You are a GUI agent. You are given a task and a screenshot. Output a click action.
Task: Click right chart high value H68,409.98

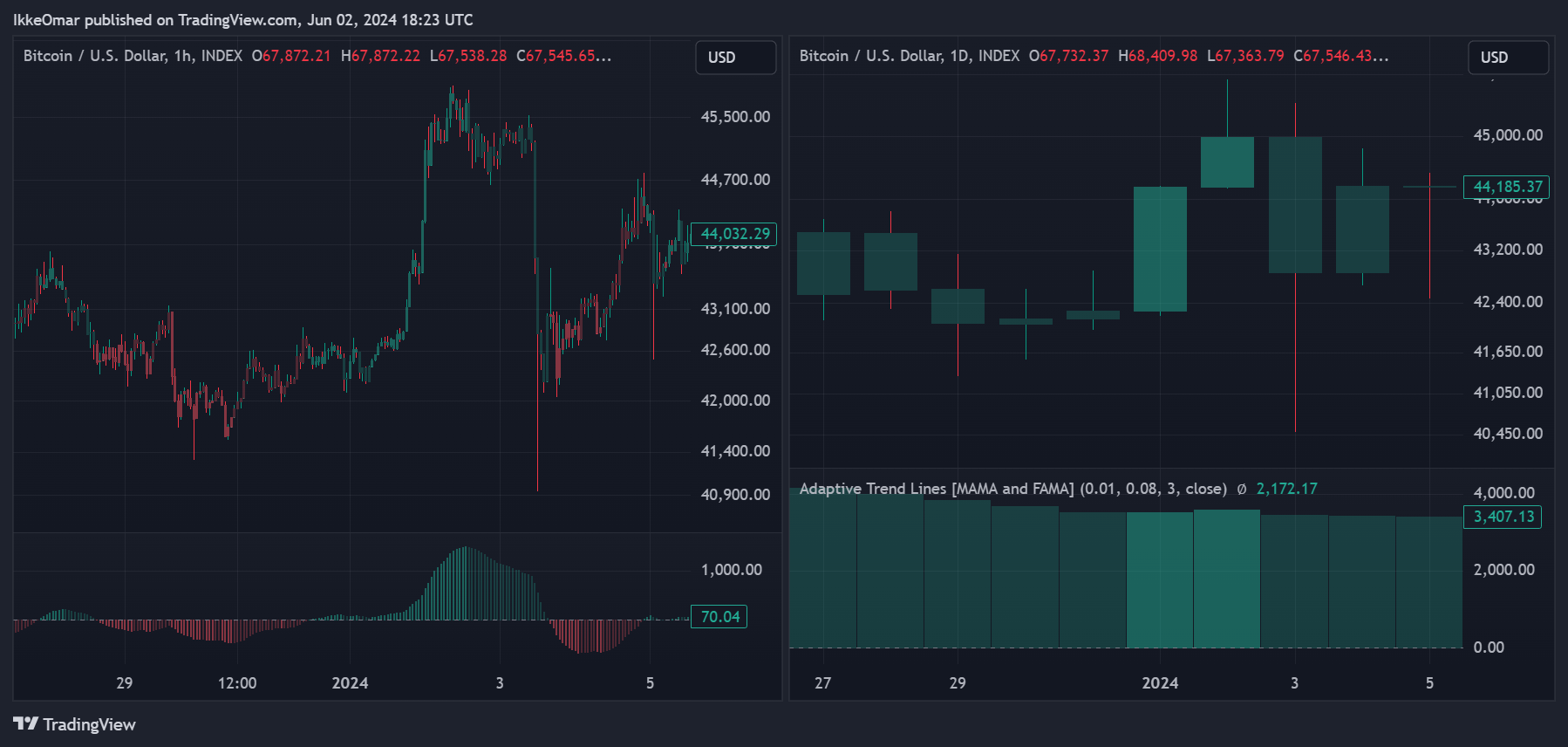click(1158, 56)
